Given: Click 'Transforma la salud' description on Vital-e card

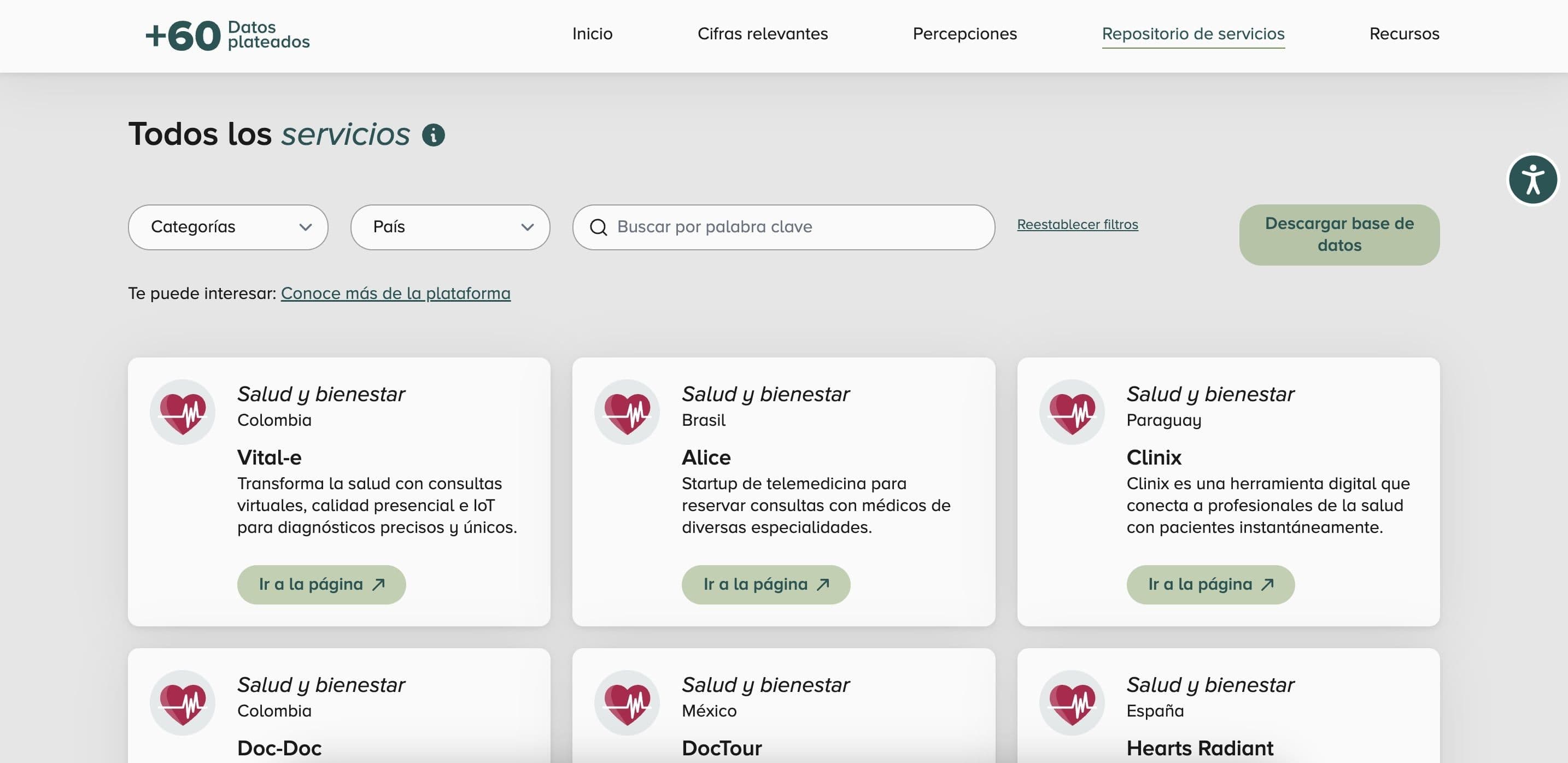Looking at the screenshot, I should (x=377, y=506).
